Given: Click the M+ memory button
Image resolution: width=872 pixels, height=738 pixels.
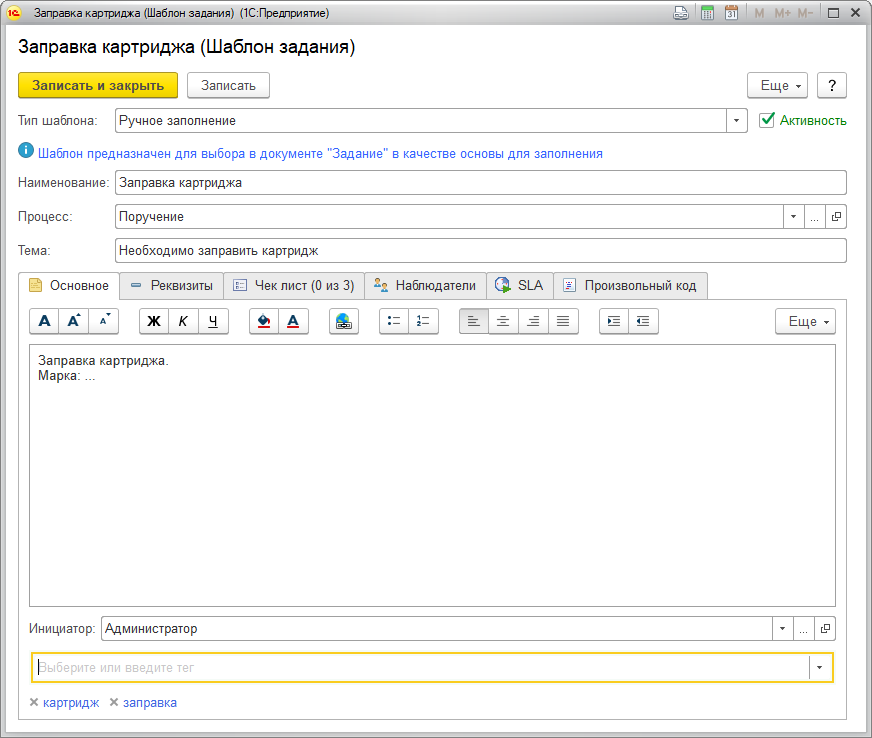Looking at the screenshot, I should 782,13.
